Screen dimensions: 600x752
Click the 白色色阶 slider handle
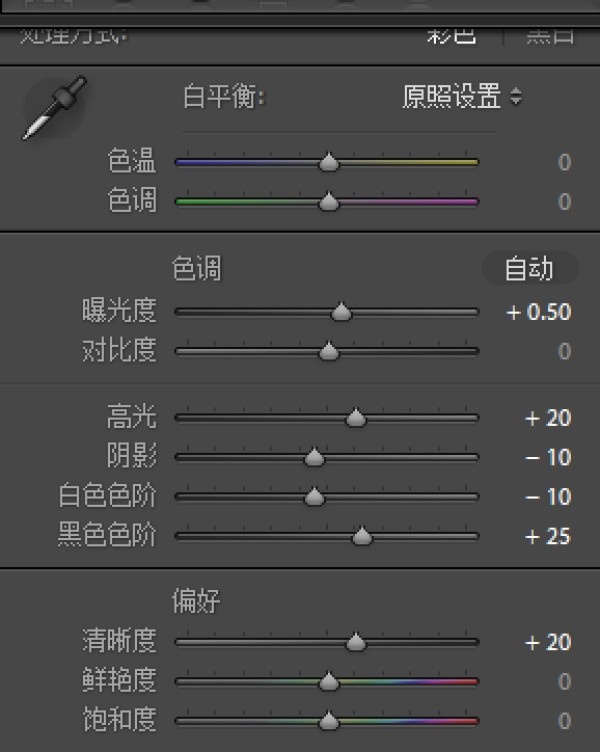tap(314, 497)
